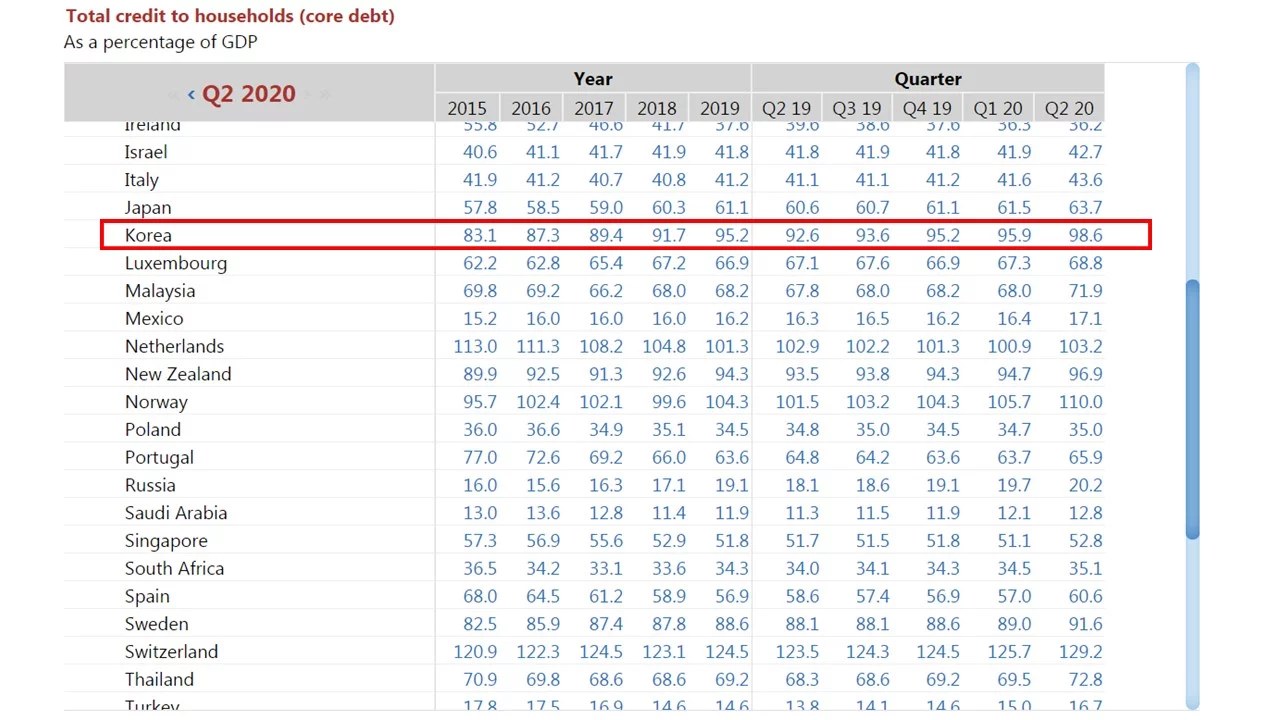Click the chart title Total credit to households
The height and width of the screenshot is (720, 1280).
[x=230, y=16]
